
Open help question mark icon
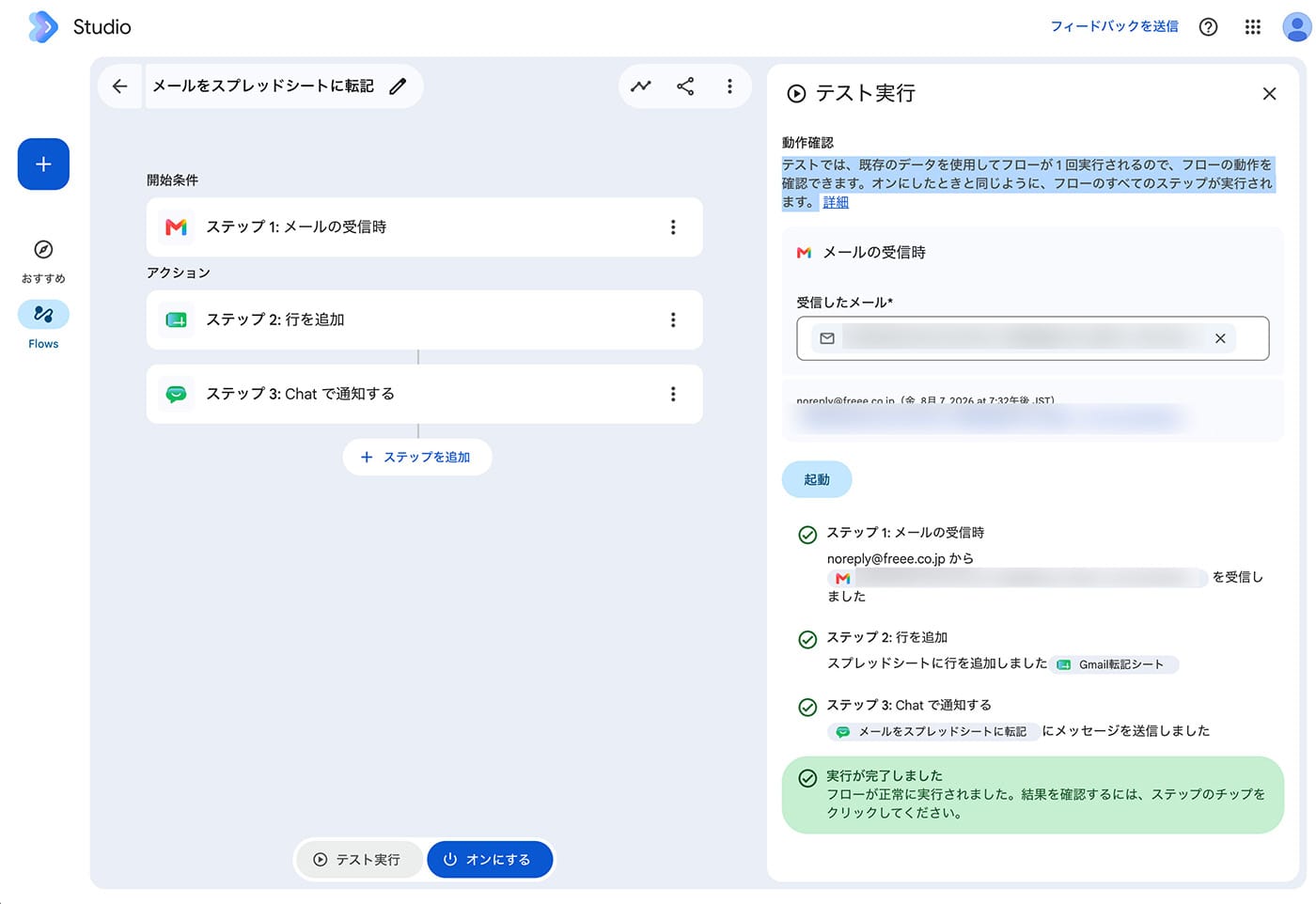(1209, 27)
